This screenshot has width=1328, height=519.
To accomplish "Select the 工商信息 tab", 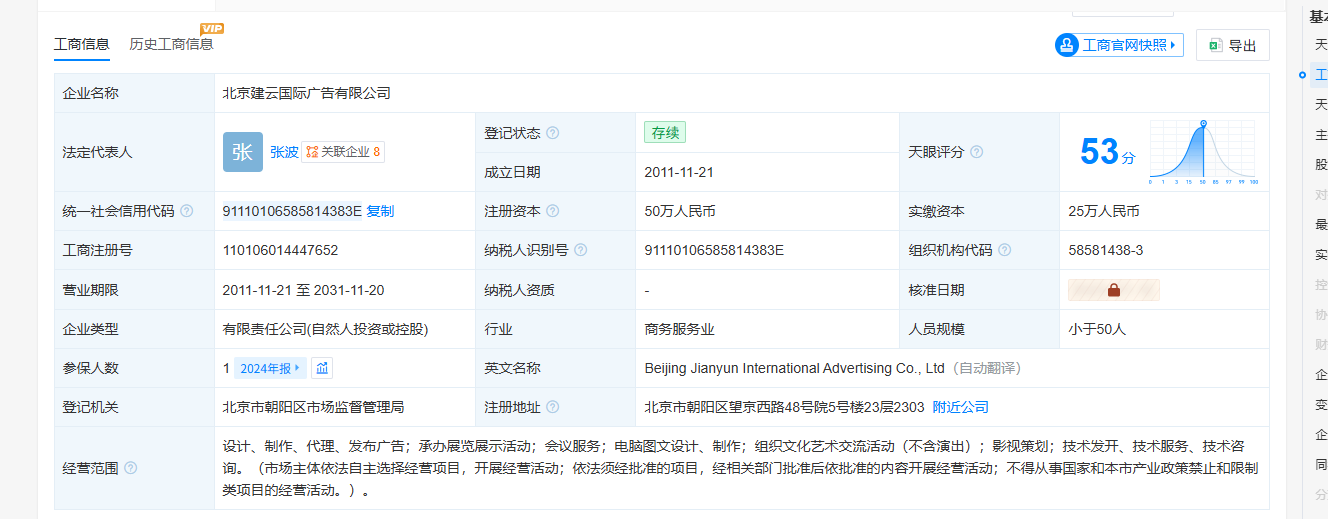I will coord(82,44).
